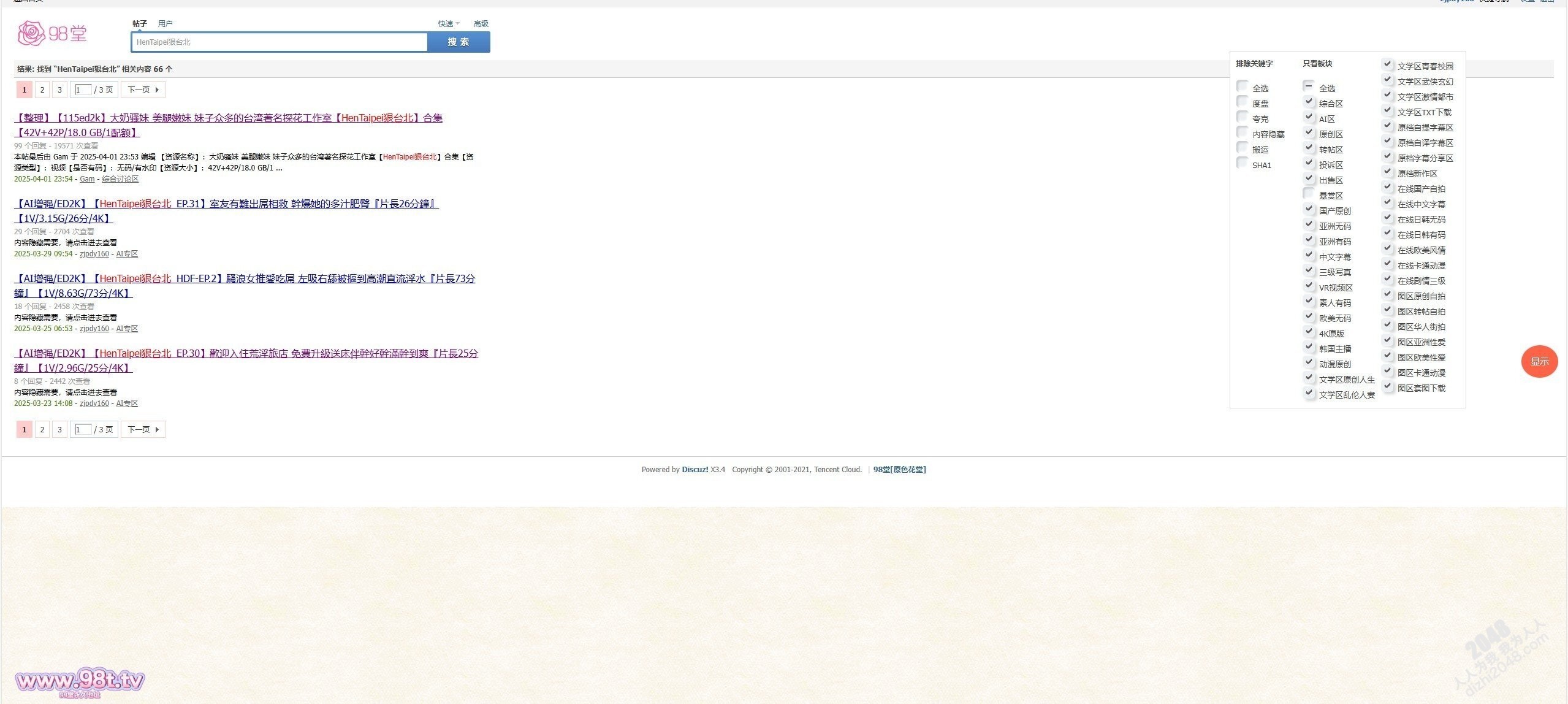Screen dimensions: 1568x704
Task: Uncheck the 出售区 board checkbox
Action: pos(1309,178)
